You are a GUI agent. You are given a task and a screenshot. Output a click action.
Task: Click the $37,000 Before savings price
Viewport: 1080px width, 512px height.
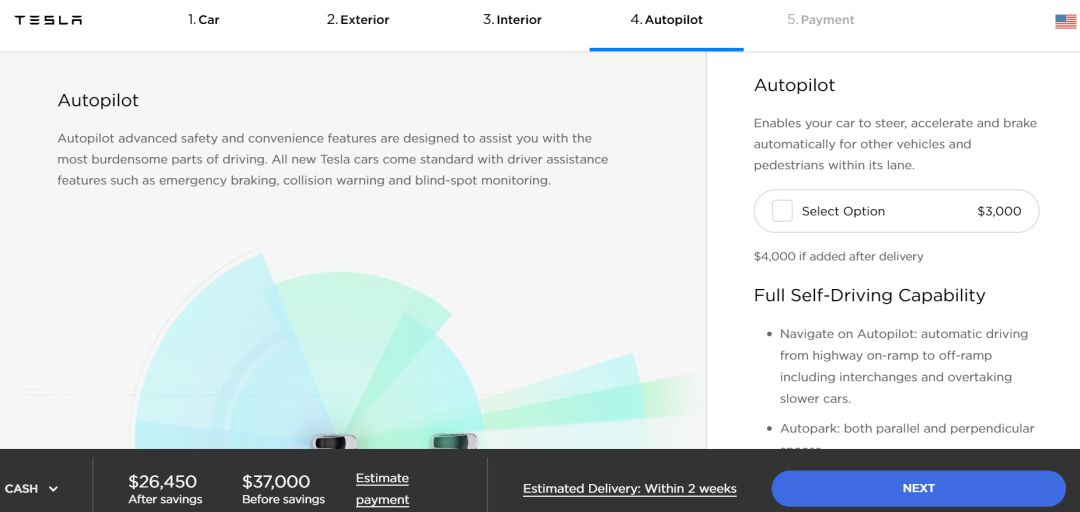pyautogui.click(x=283, y=489)
